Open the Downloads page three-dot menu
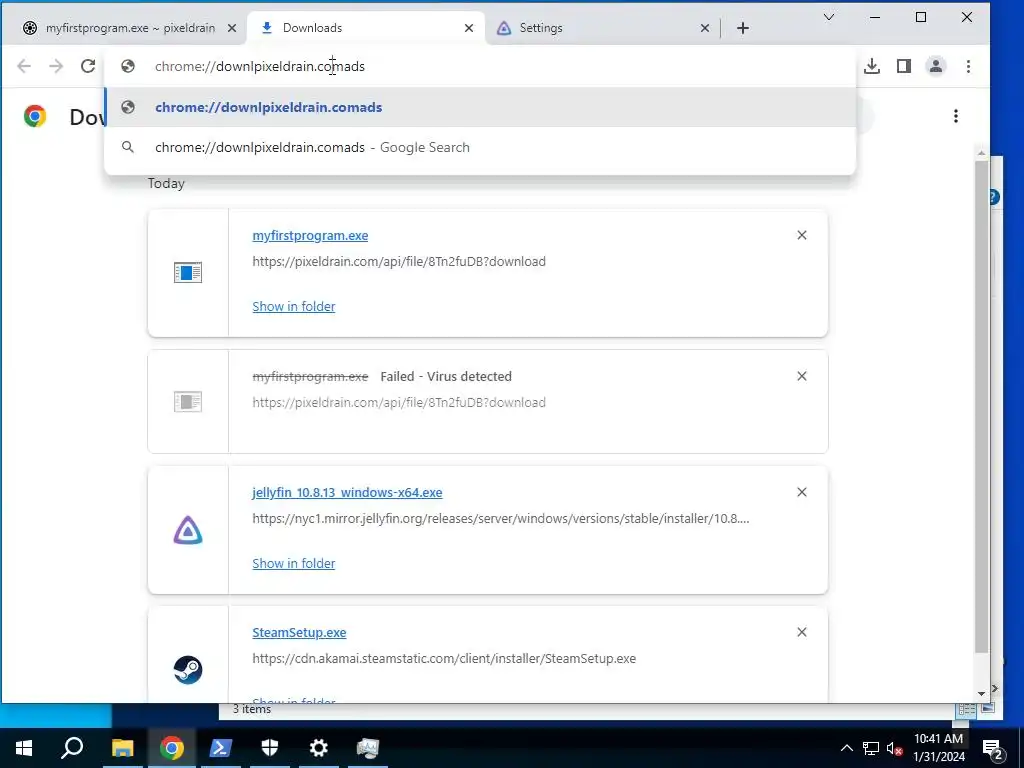1024x768 pixels. pyautogui.click(x=955, y=116)
